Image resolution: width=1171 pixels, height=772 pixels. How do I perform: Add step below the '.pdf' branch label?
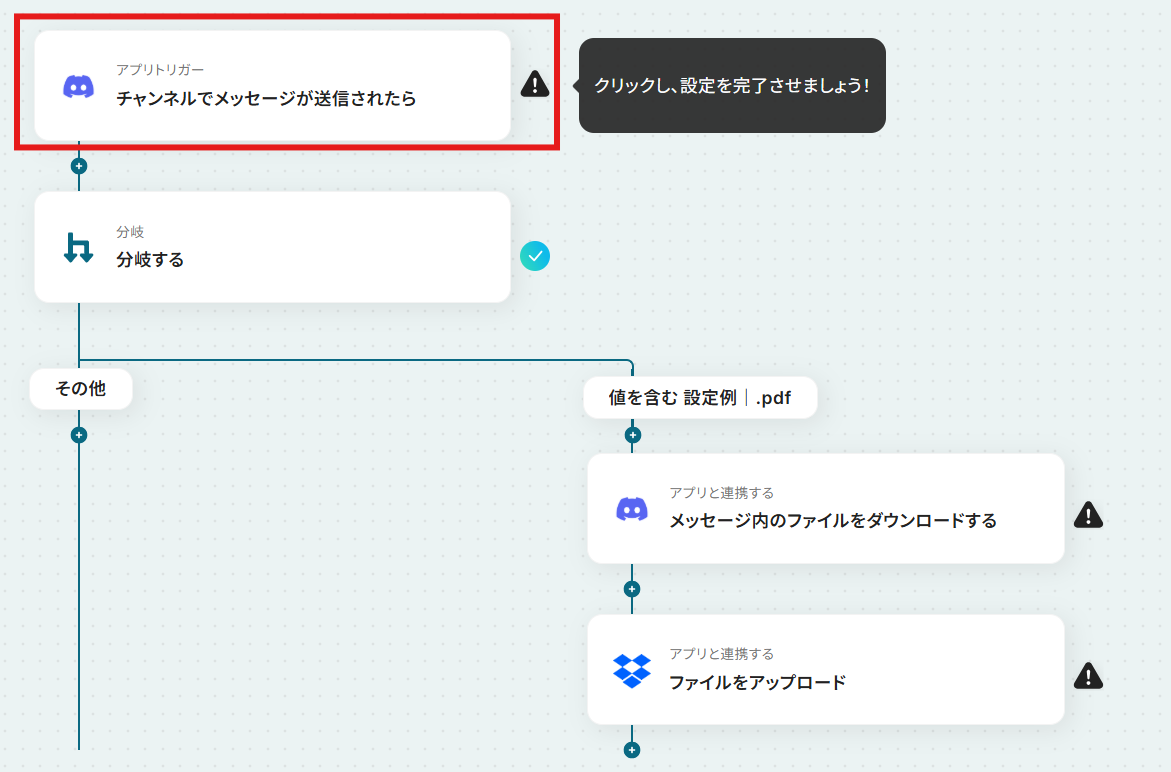[633, 435]
